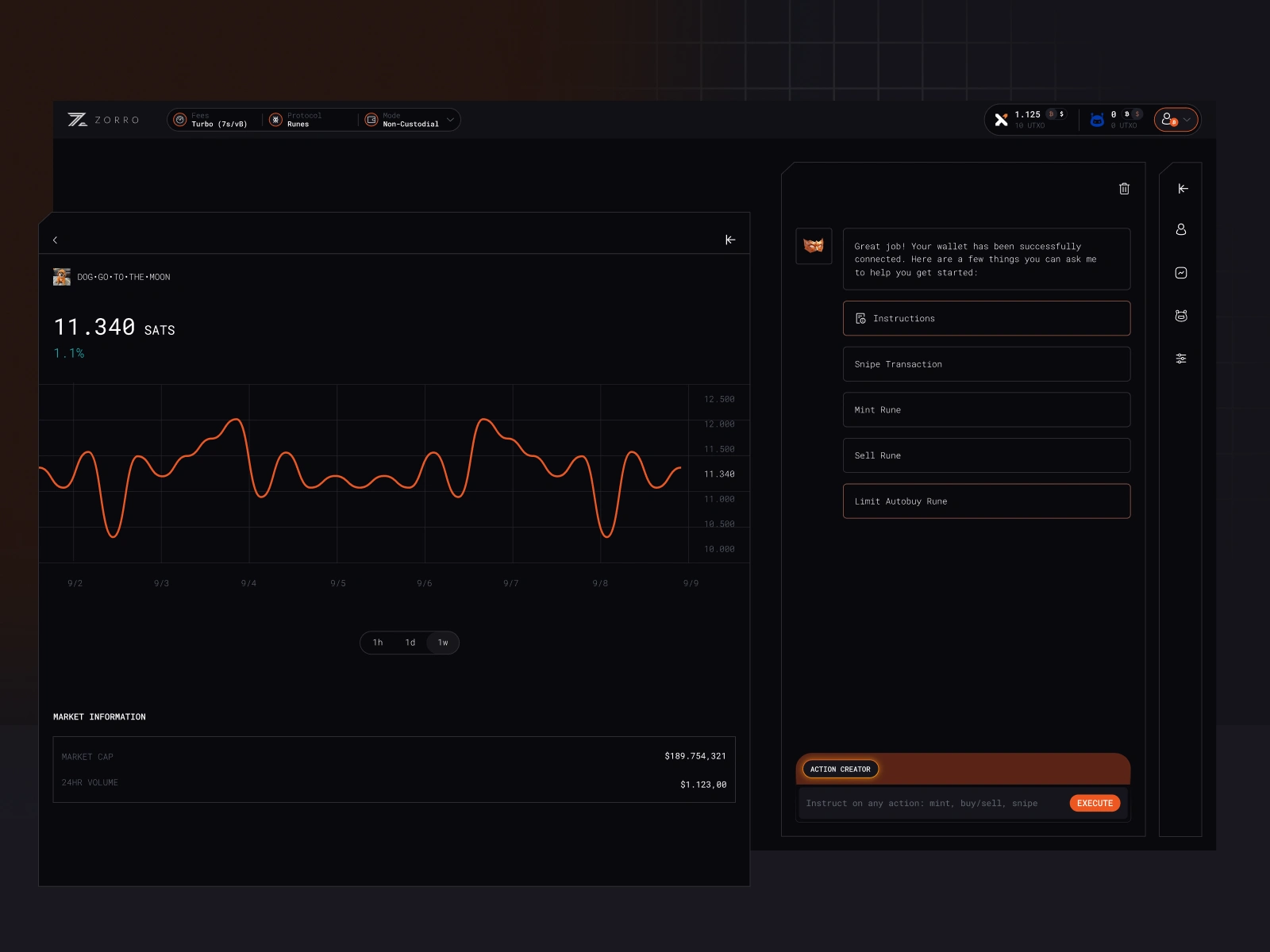Expand the Fees/Protocol/Mode settings chevron
This screenshot has width=1270, height=952.
point(450,120)
